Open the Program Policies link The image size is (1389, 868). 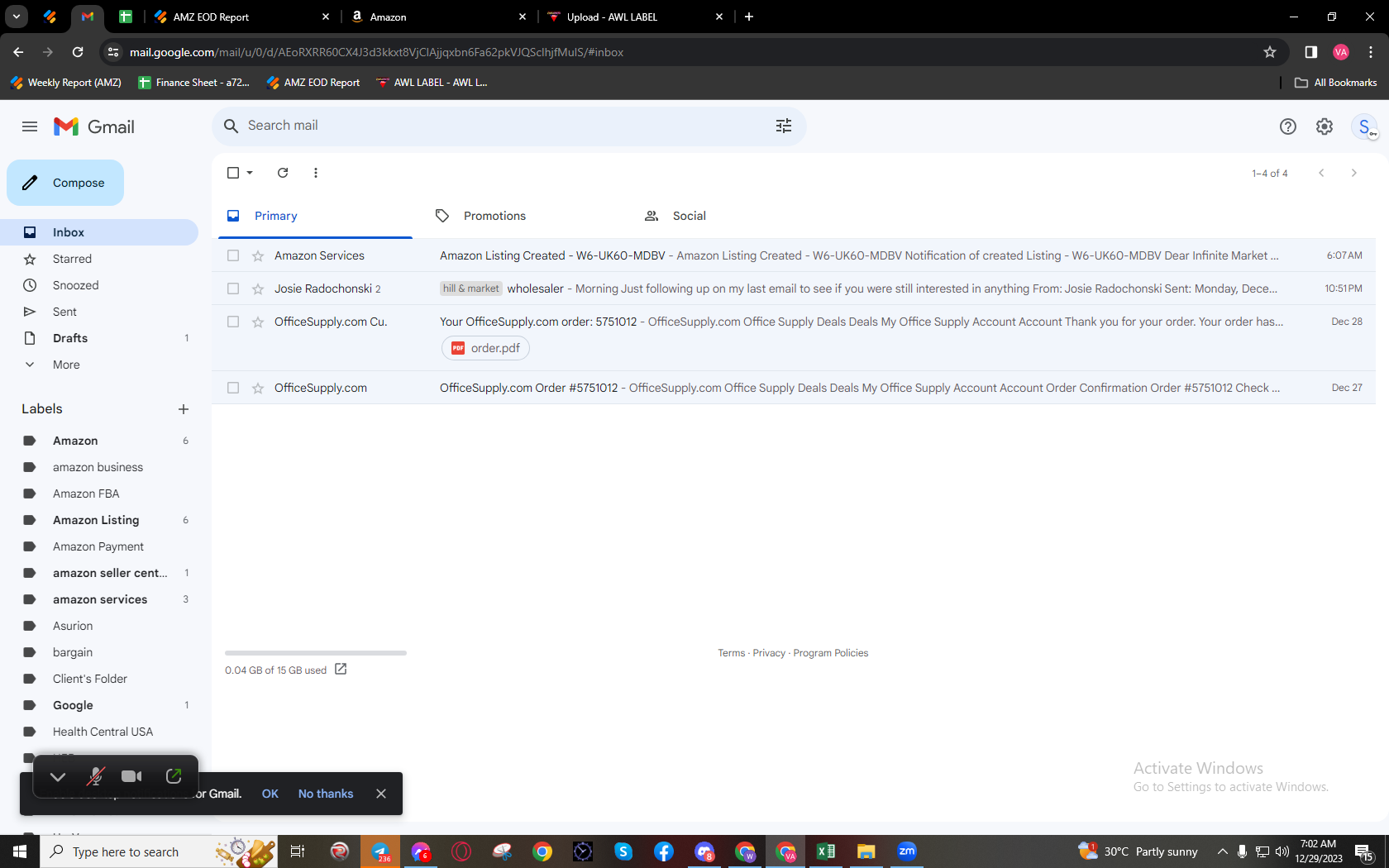[x=831, y=653]
